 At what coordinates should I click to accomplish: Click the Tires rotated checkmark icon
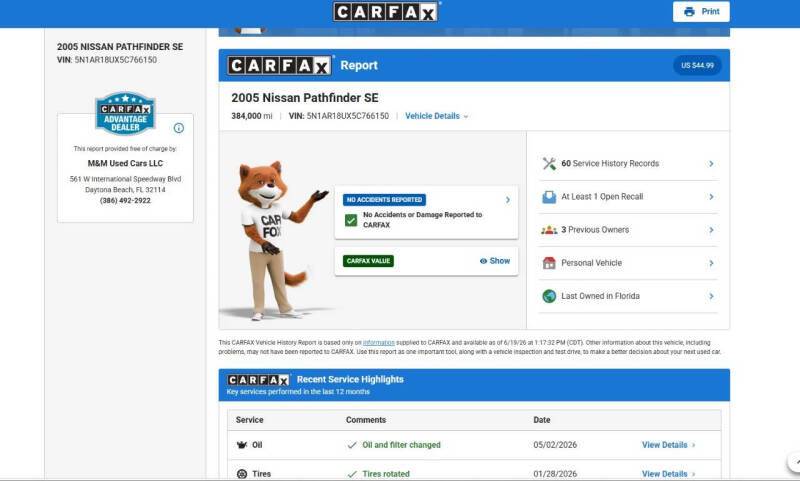352,474
